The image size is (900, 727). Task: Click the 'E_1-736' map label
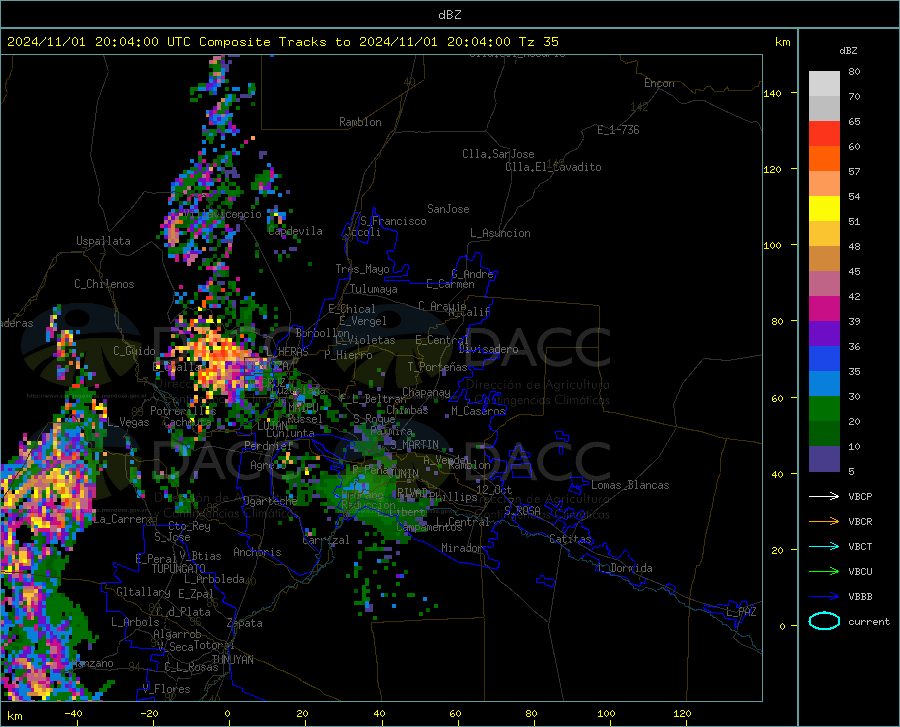point(618,130)
